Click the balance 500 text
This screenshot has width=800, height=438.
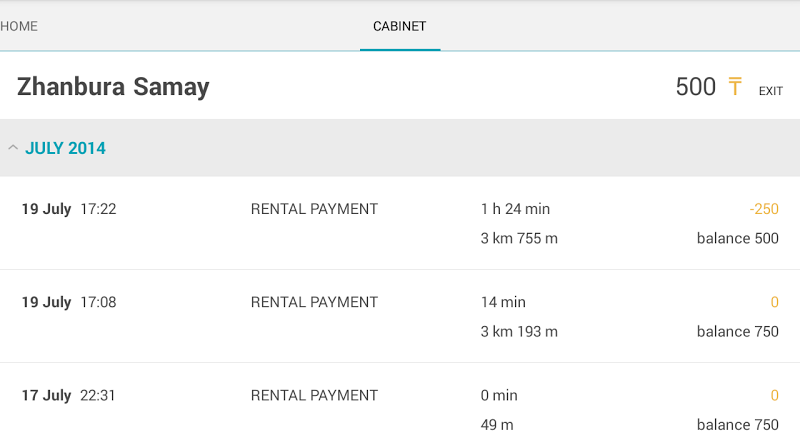click(x=737, y=238)
